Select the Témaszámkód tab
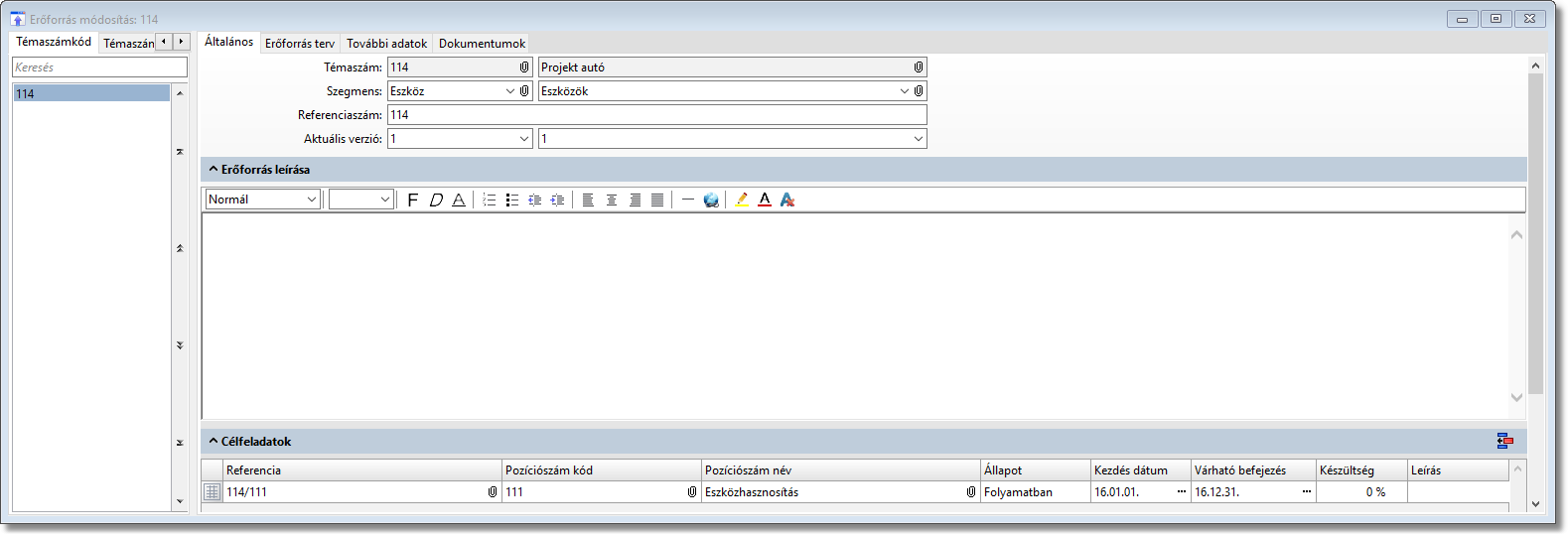Viewport: 1568px width, 536px height. click(x=54, y=42)
